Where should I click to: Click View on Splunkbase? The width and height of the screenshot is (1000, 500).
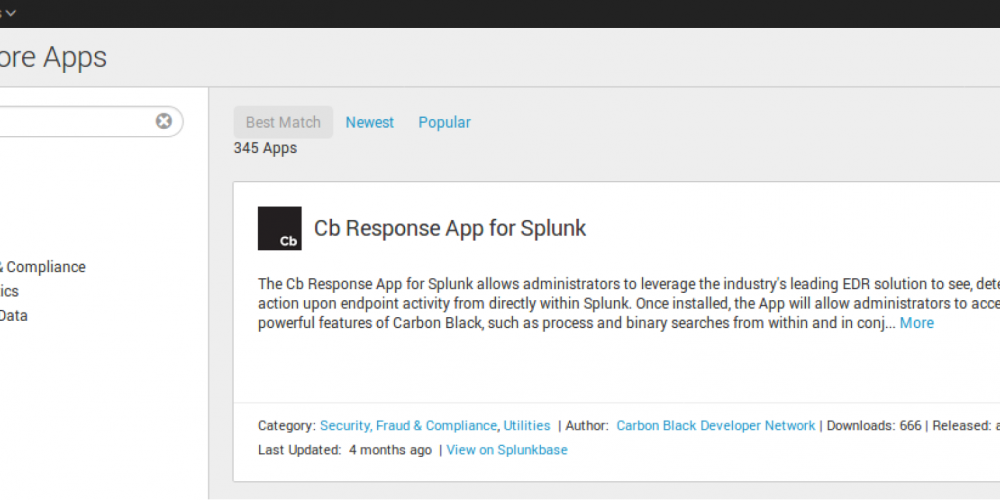tap(506, 450)
